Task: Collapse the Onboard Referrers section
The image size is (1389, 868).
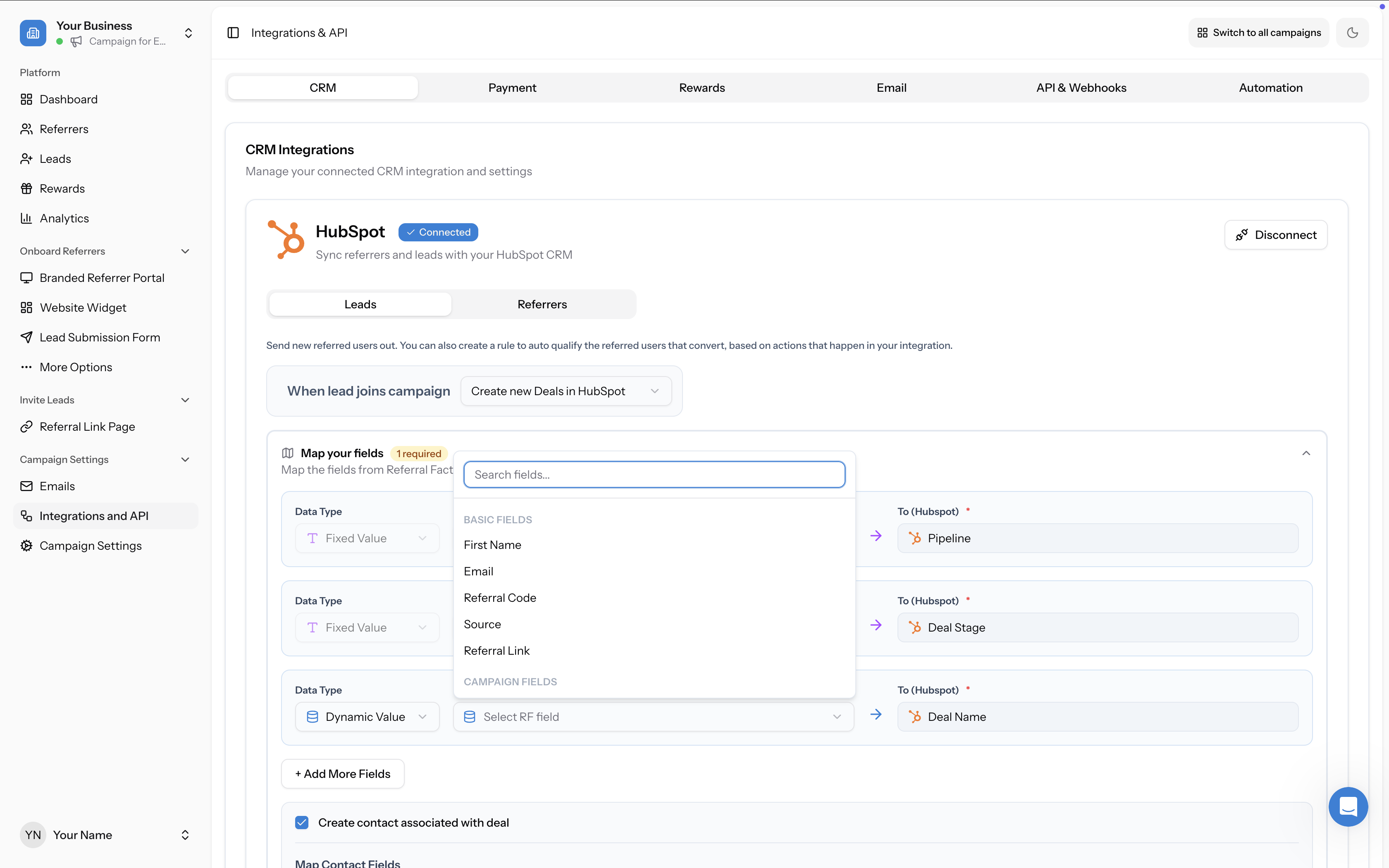Action: pos(185,251)
